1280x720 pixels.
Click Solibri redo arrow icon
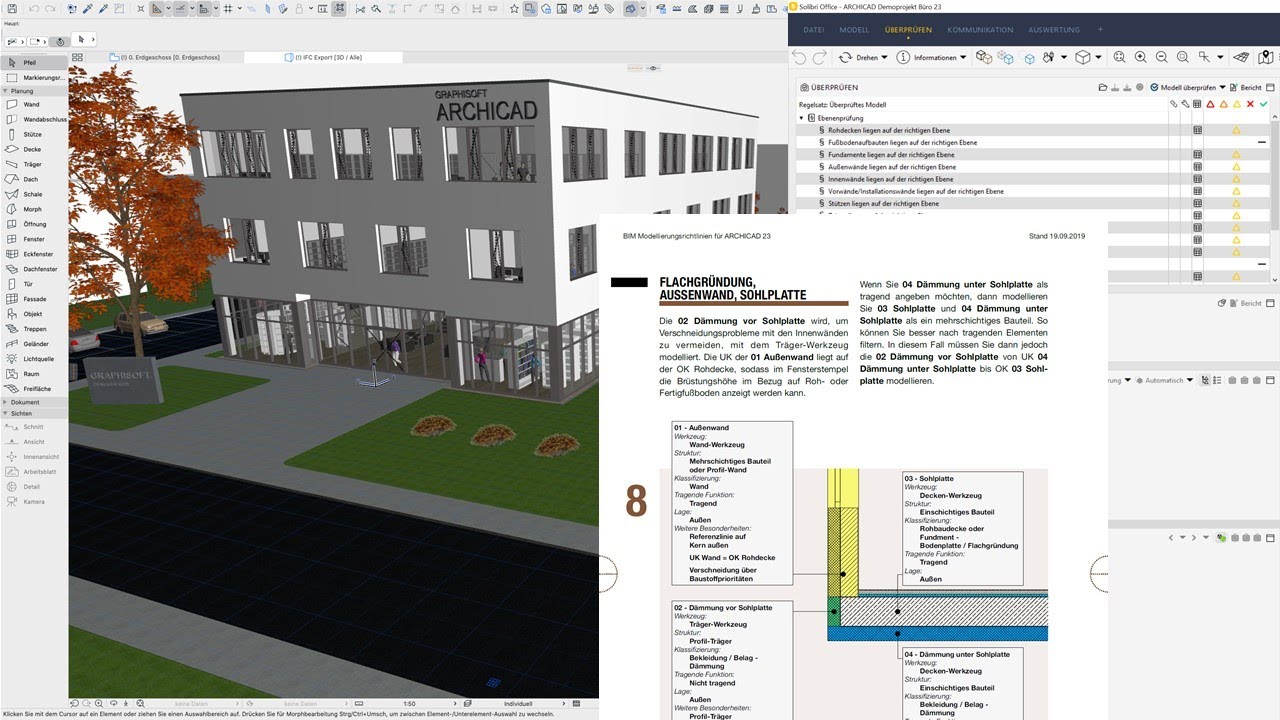click(821, 57)
